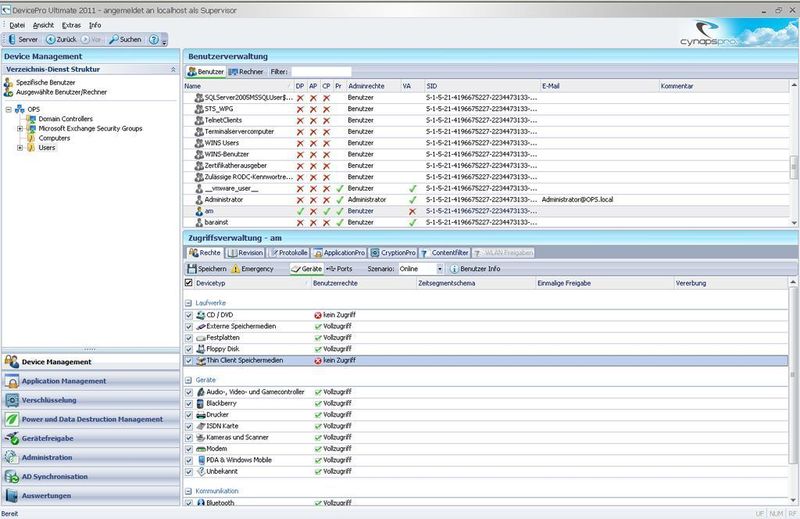The image size is (800, 519).
Task: Open the Szenario Online dropdown
Action: pyautogui.click(x=439, y=269)
